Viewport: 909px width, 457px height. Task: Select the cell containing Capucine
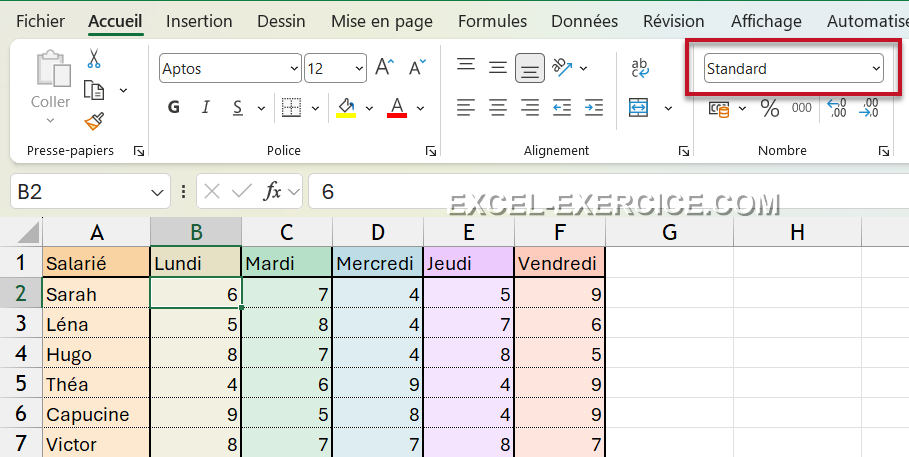(96, 414)
